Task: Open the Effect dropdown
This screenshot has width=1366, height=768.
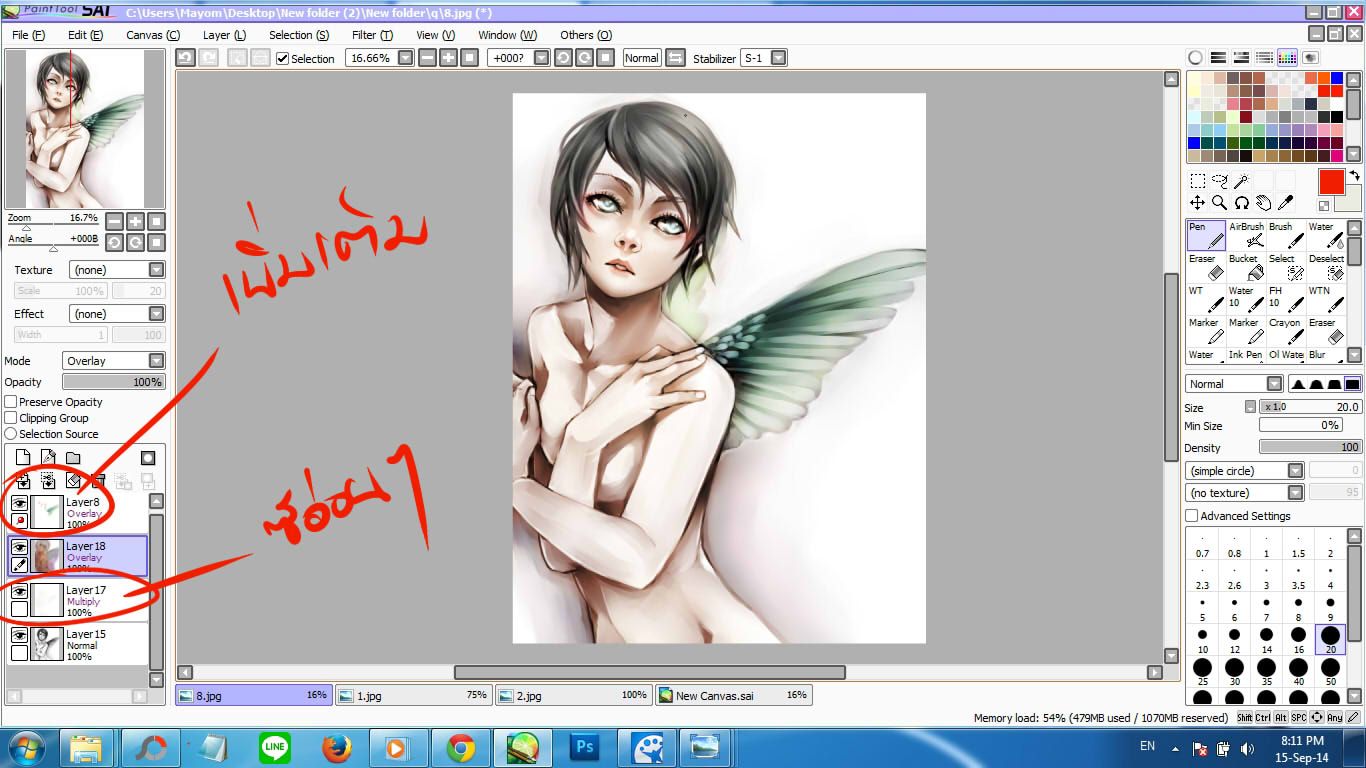Action: (116, 314)
